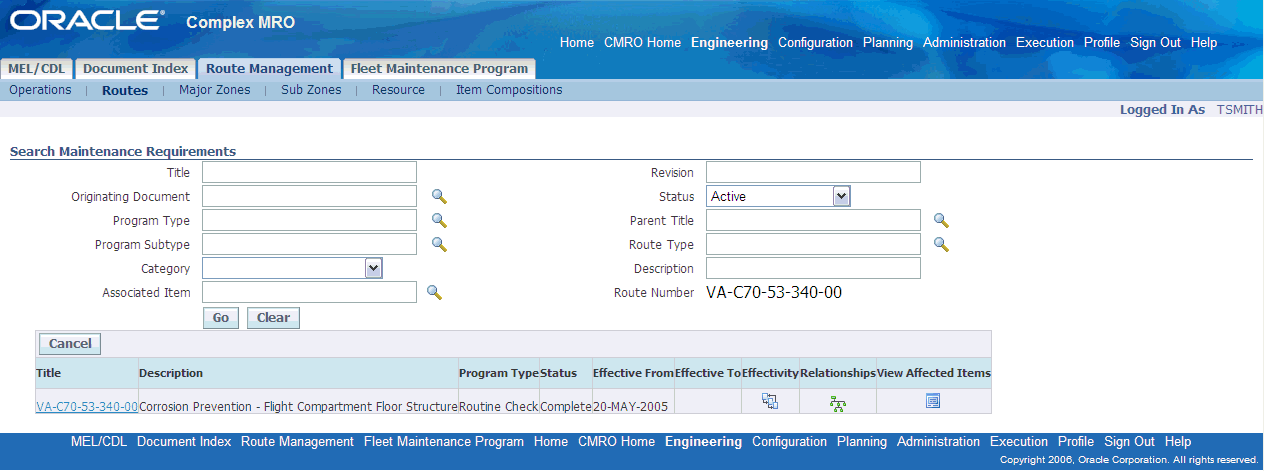Open Planning in top navigation
The width and height of the screenshot is (1264, 471).
pos(888,43)
